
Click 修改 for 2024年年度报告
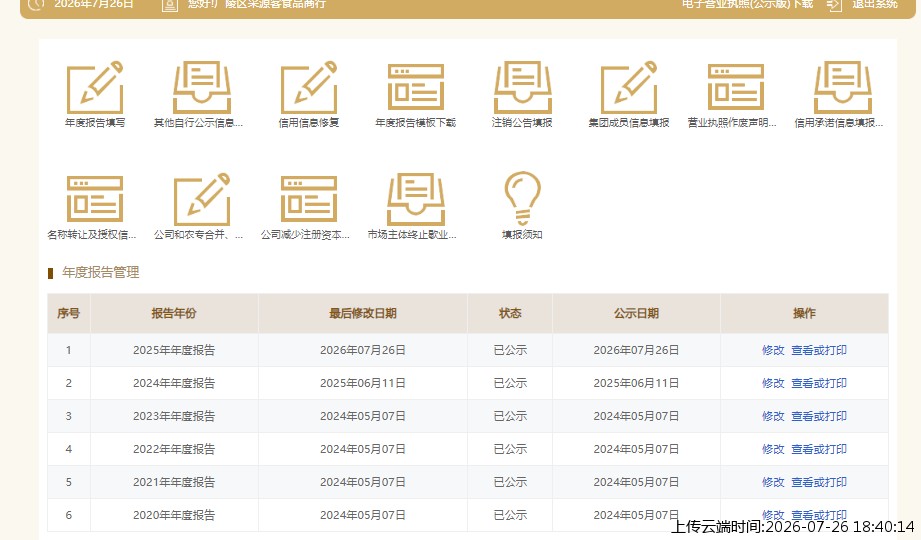click(773, 383)
